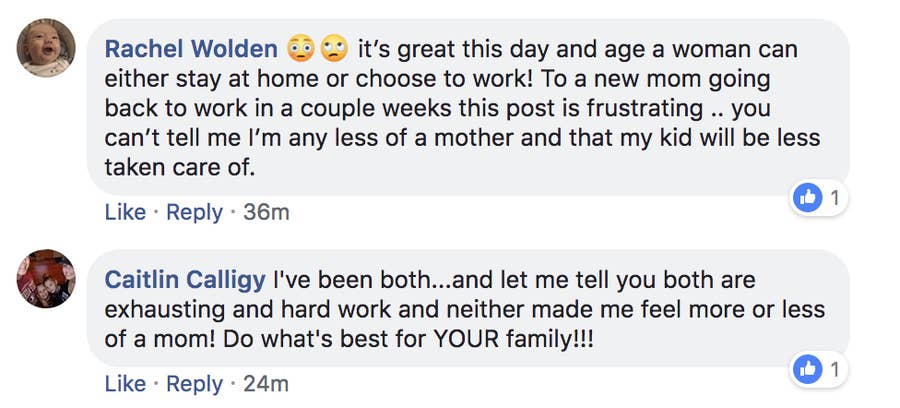Open Rachel Wolden's profile picture
This screenshot has height=408, width=900.
pos(46,48)
